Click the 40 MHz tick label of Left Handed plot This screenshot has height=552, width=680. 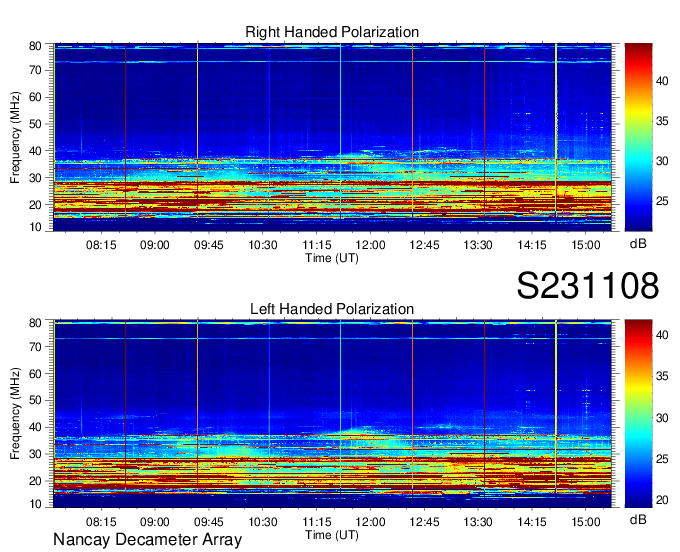[x=35, y=427]
